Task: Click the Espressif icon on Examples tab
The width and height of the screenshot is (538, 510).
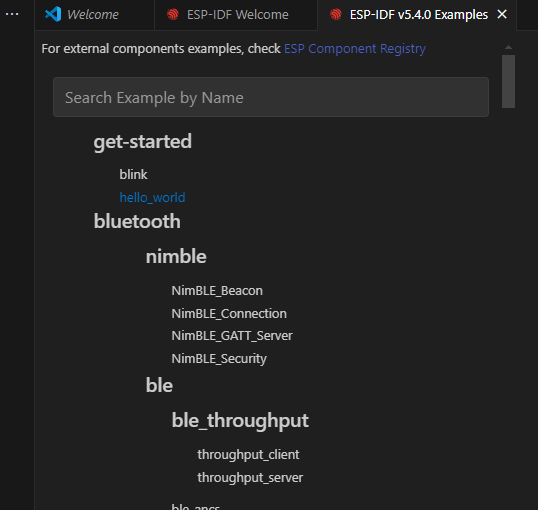Action: click(336, 14)
